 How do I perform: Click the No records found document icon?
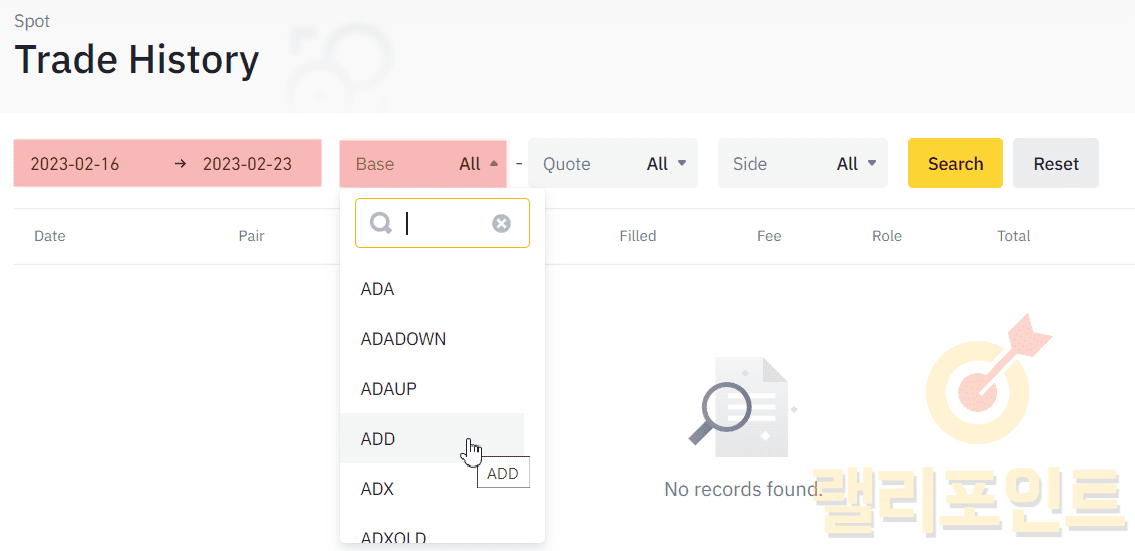pos(741,405)
